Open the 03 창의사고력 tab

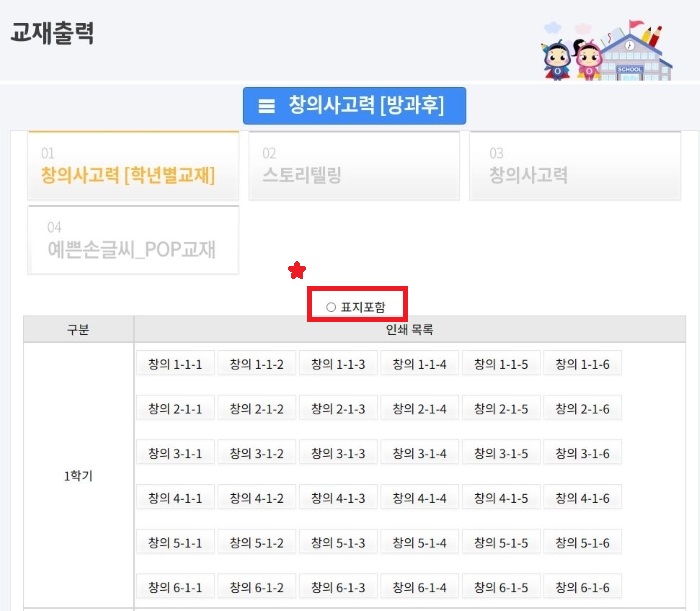(575, 166)
